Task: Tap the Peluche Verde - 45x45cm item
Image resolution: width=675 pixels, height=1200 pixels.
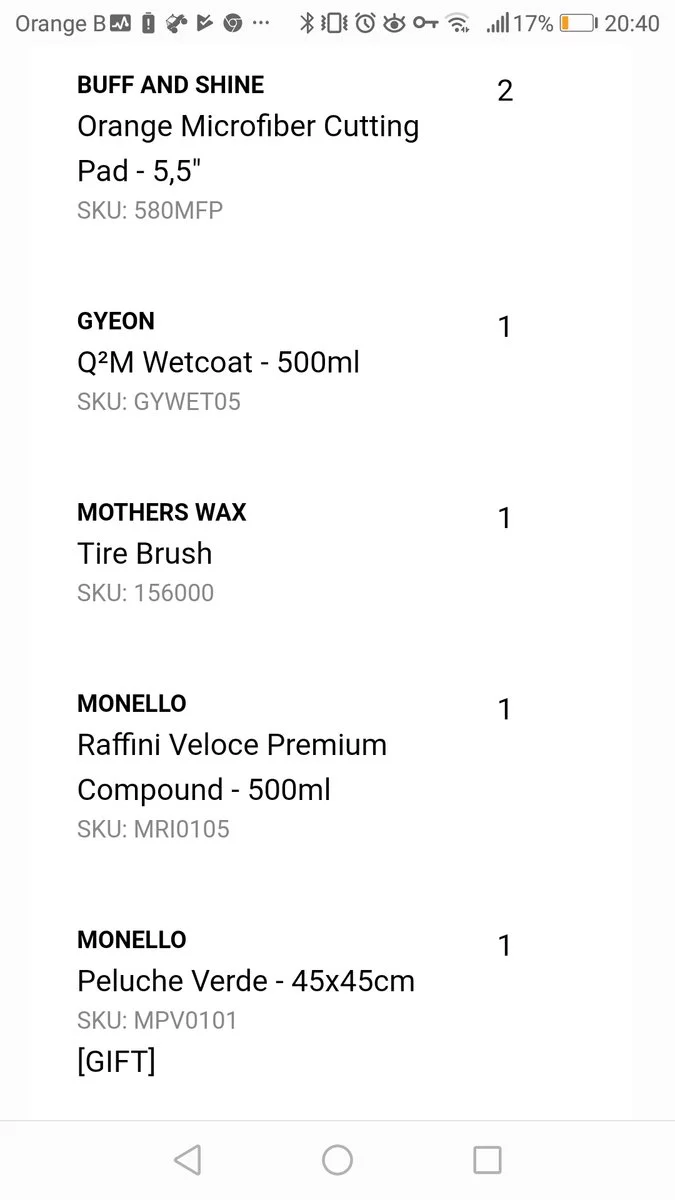Action: [246, 981]
